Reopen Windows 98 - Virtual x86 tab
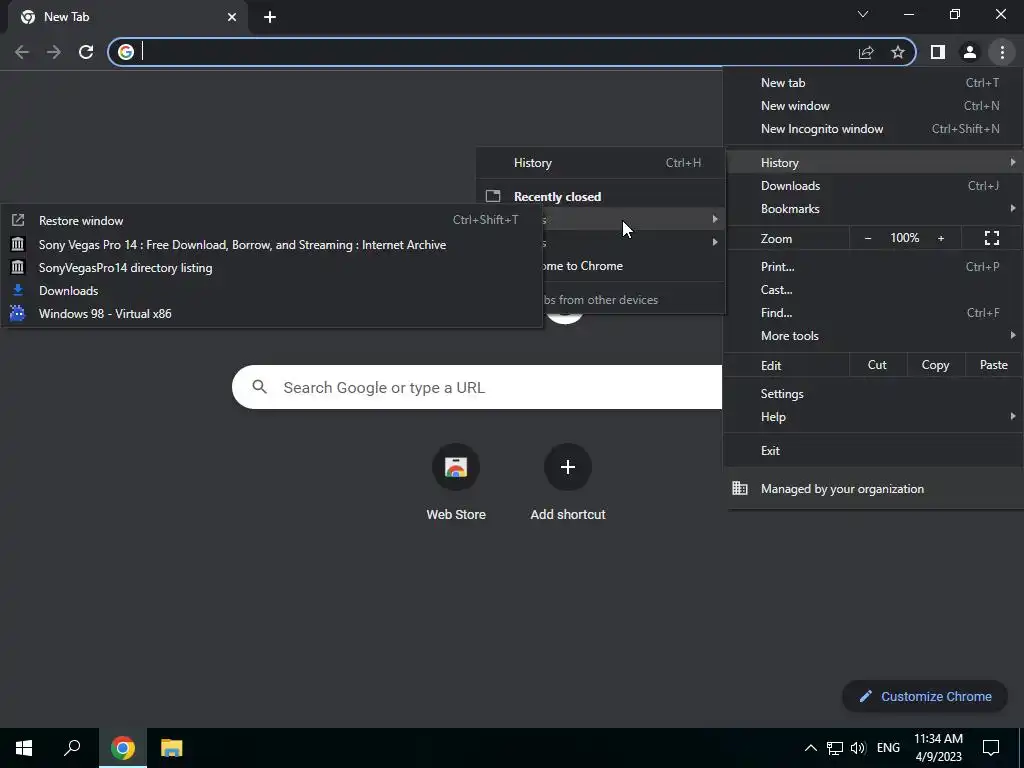Image resolution: width=1024 pixels, height=768 pixels. (x=272, y=313)
